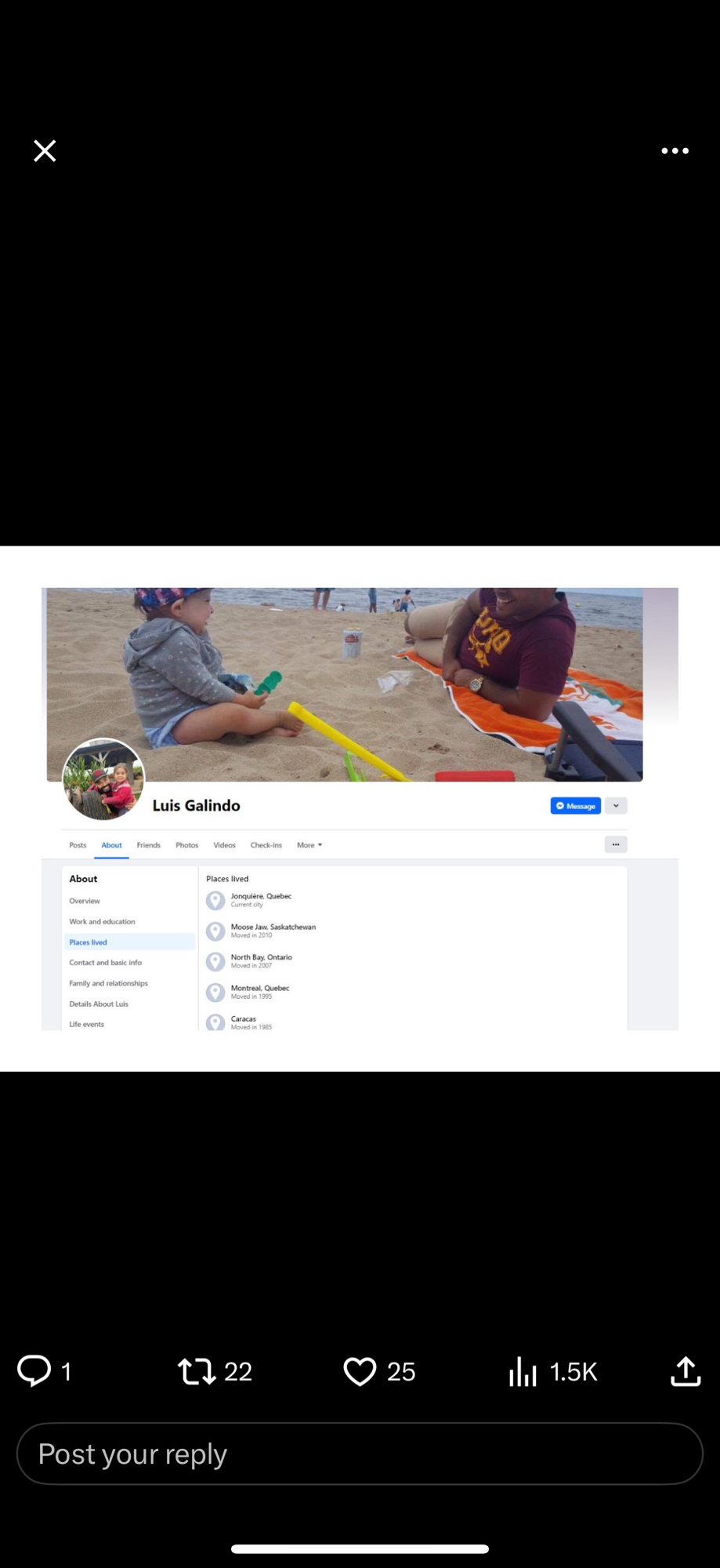
Task: Switch to the Photos tab
Action: click(x=186, y=845)
